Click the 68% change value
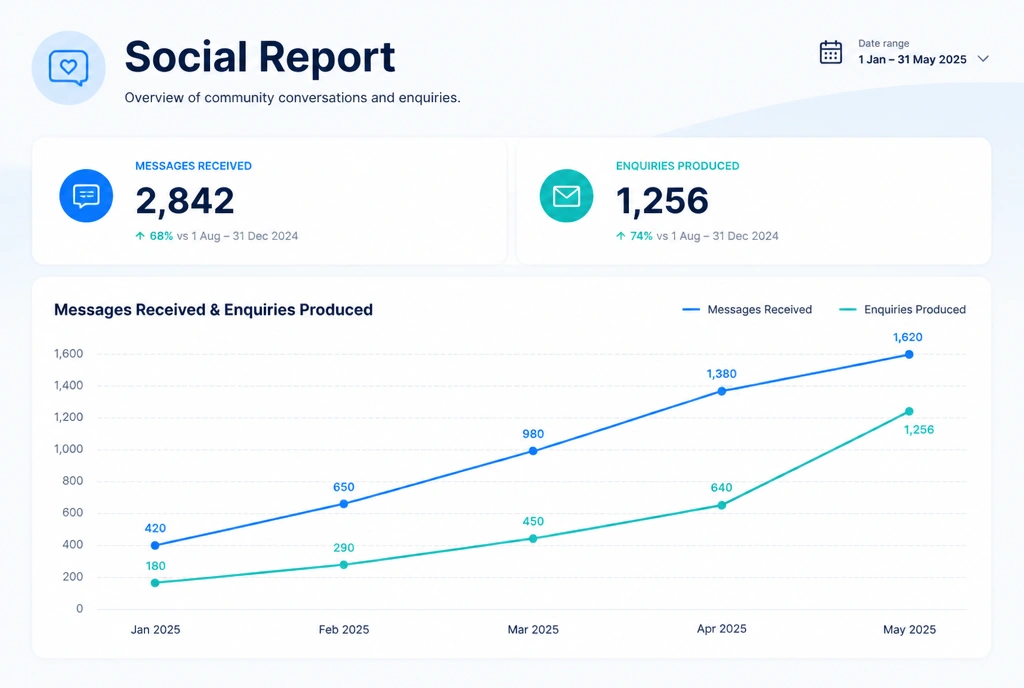 click(161, 236)
